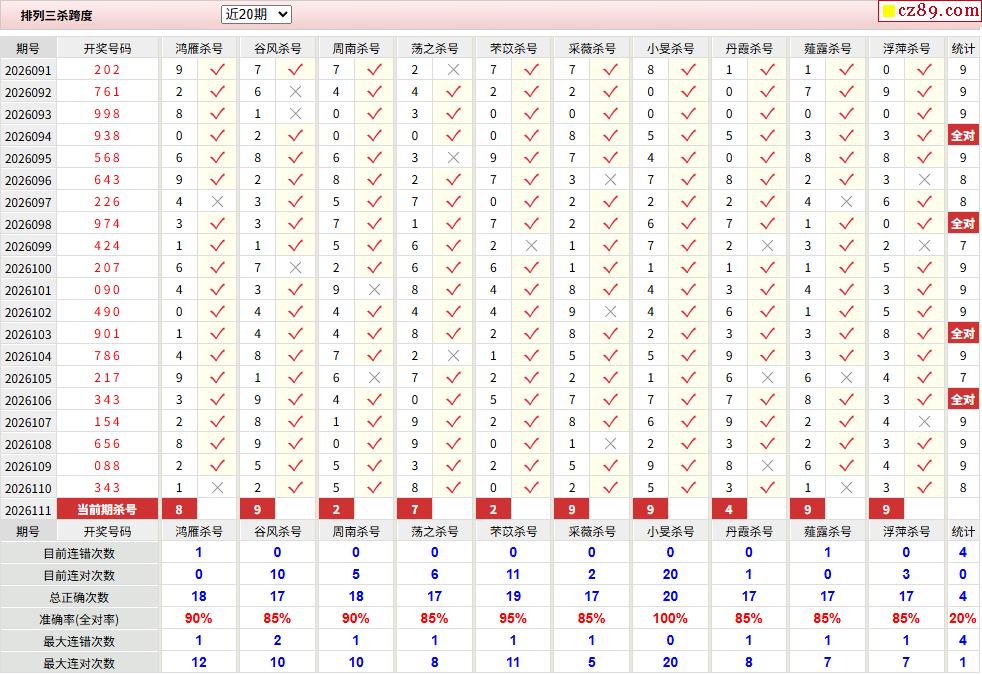
Task: Click the 总正确次数 row label
Action: (x=79, y=597)
